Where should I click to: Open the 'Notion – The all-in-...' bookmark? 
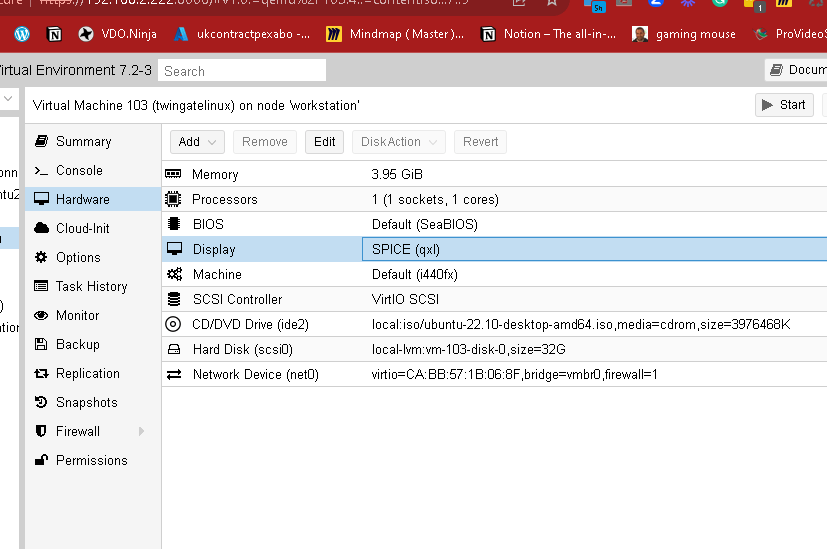pyautogui.click(x=548, y=34)
